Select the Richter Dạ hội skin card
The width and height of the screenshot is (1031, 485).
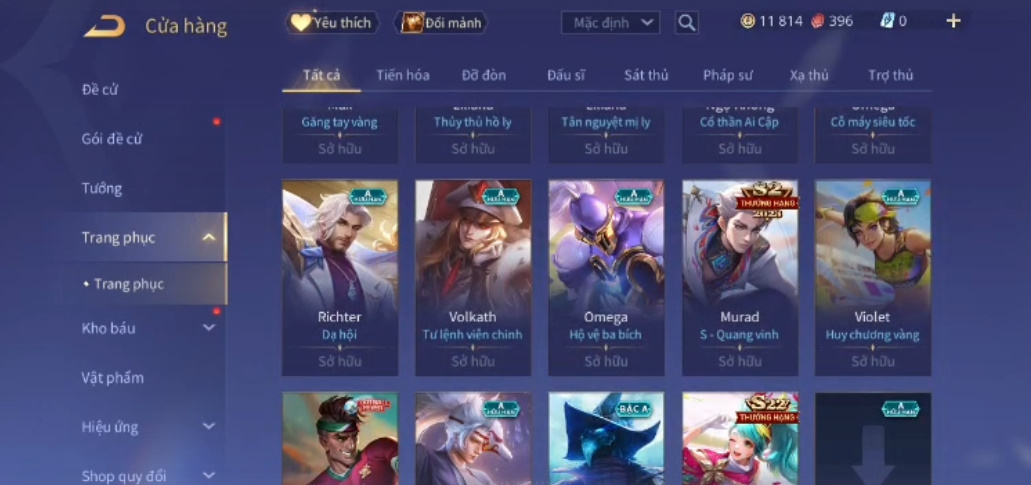coord(340,277)
